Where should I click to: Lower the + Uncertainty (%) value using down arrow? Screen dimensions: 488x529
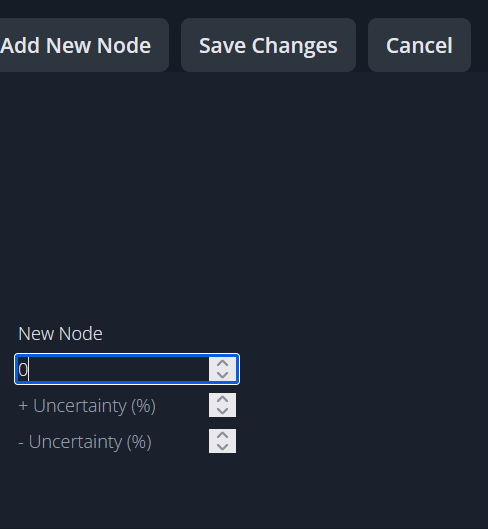coord(222,411)
